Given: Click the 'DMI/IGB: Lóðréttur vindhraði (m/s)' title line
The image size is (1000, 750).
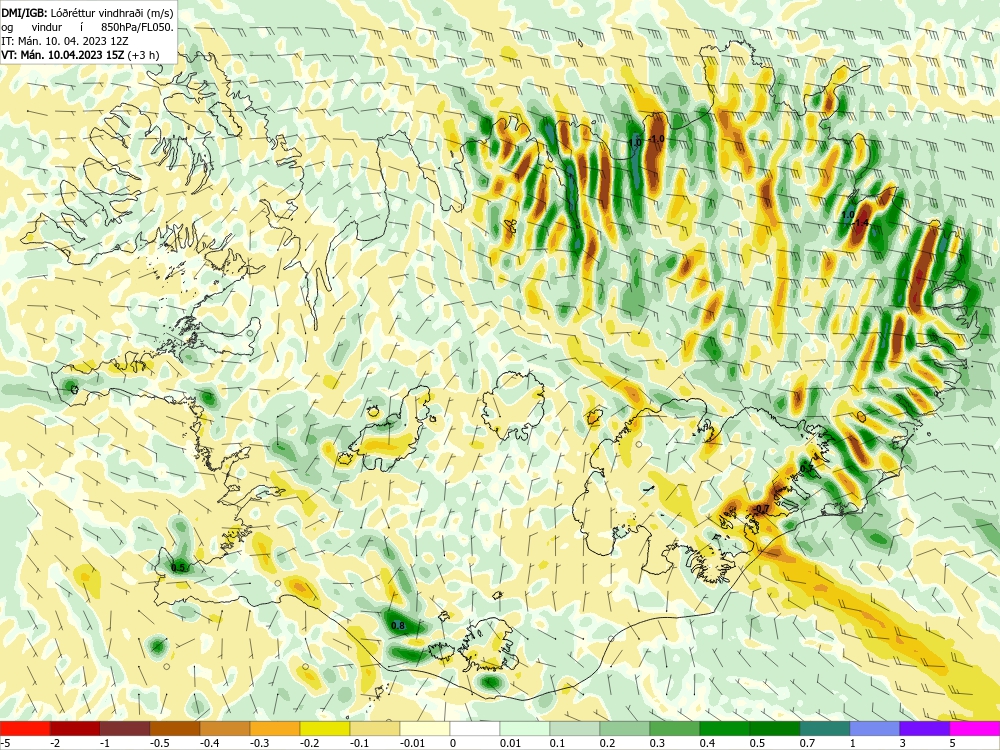Looking at the screenshot, I should point(87,12).
